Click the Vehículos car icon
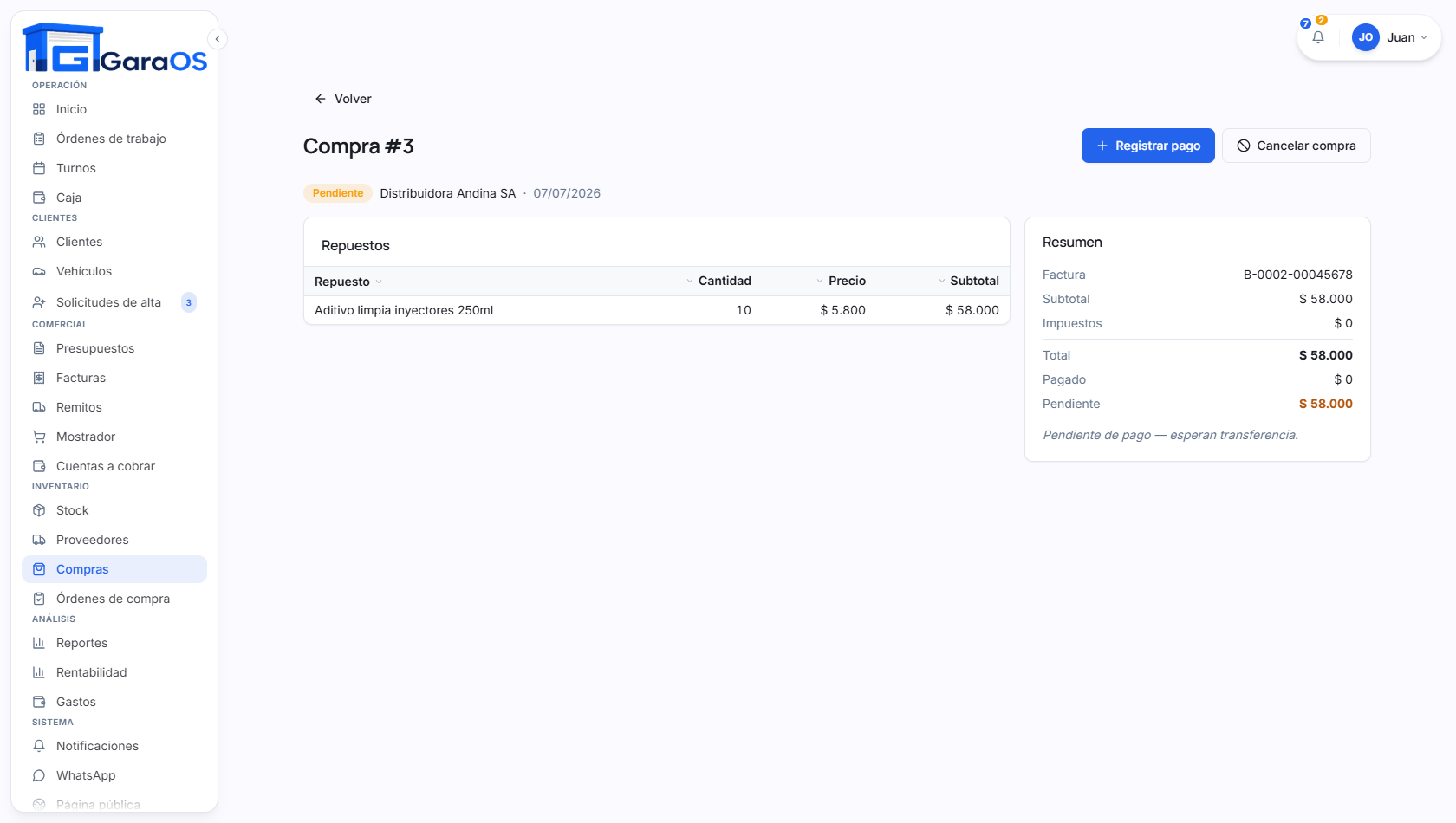The image size is (1456, 823). [39, 271]
